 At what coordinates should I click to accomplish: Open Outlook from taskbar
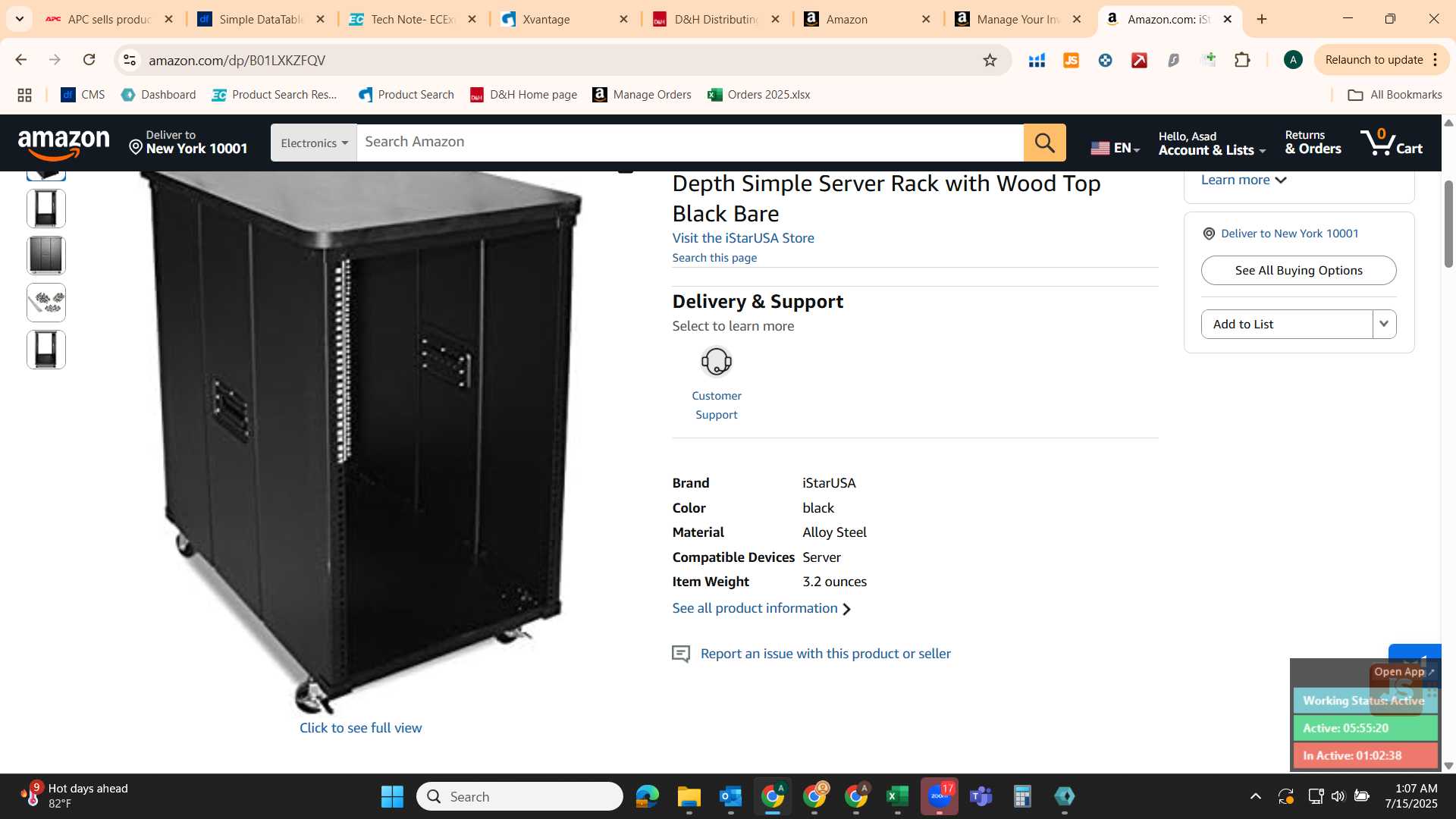tap(730, 796)
